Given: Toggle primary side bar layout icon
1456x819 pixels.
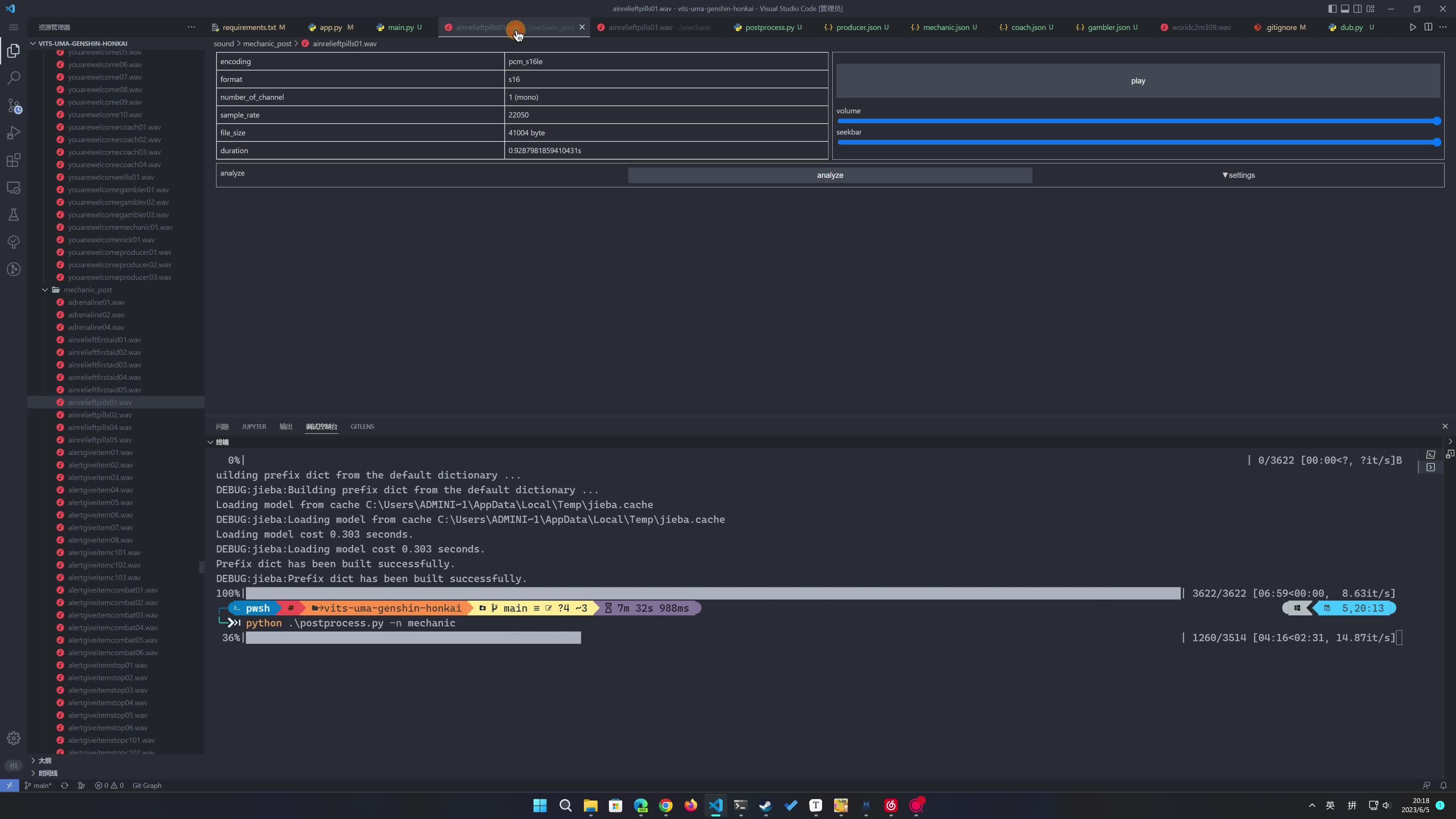Looking at the screenshot, I should tap(1332, 8).
